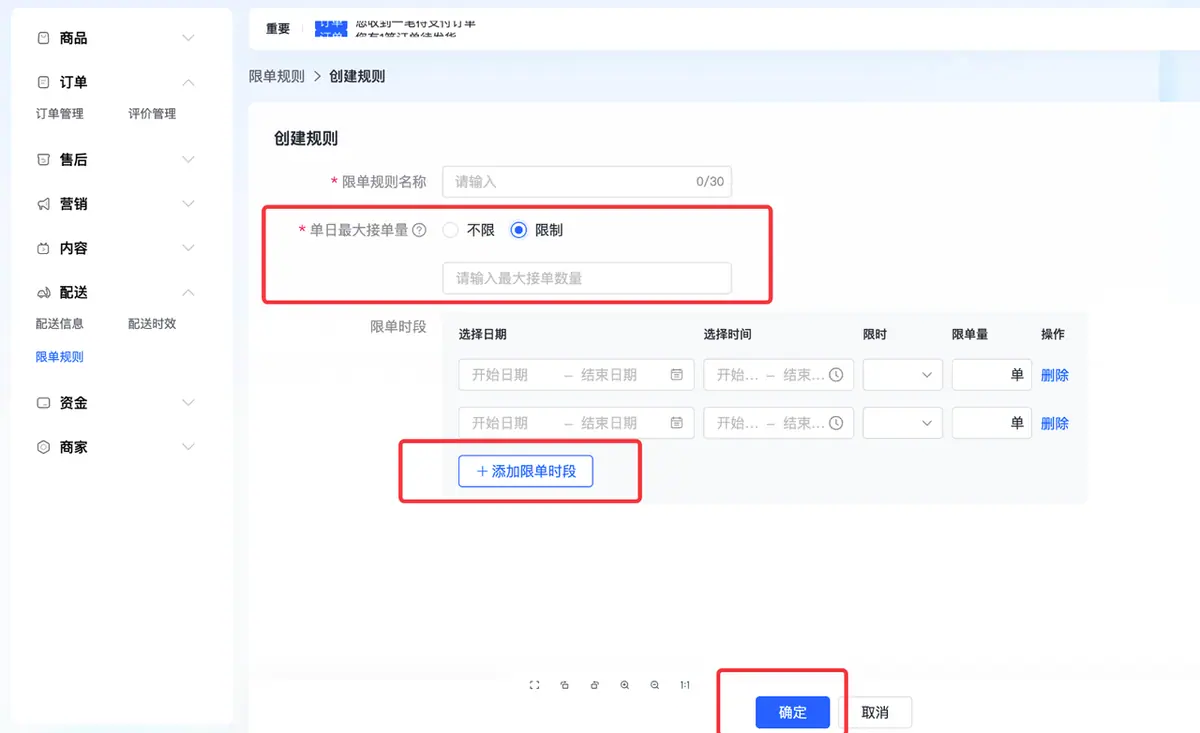
Task: Click the zoom out magnifier icon
Action: (x=655, y=685)
